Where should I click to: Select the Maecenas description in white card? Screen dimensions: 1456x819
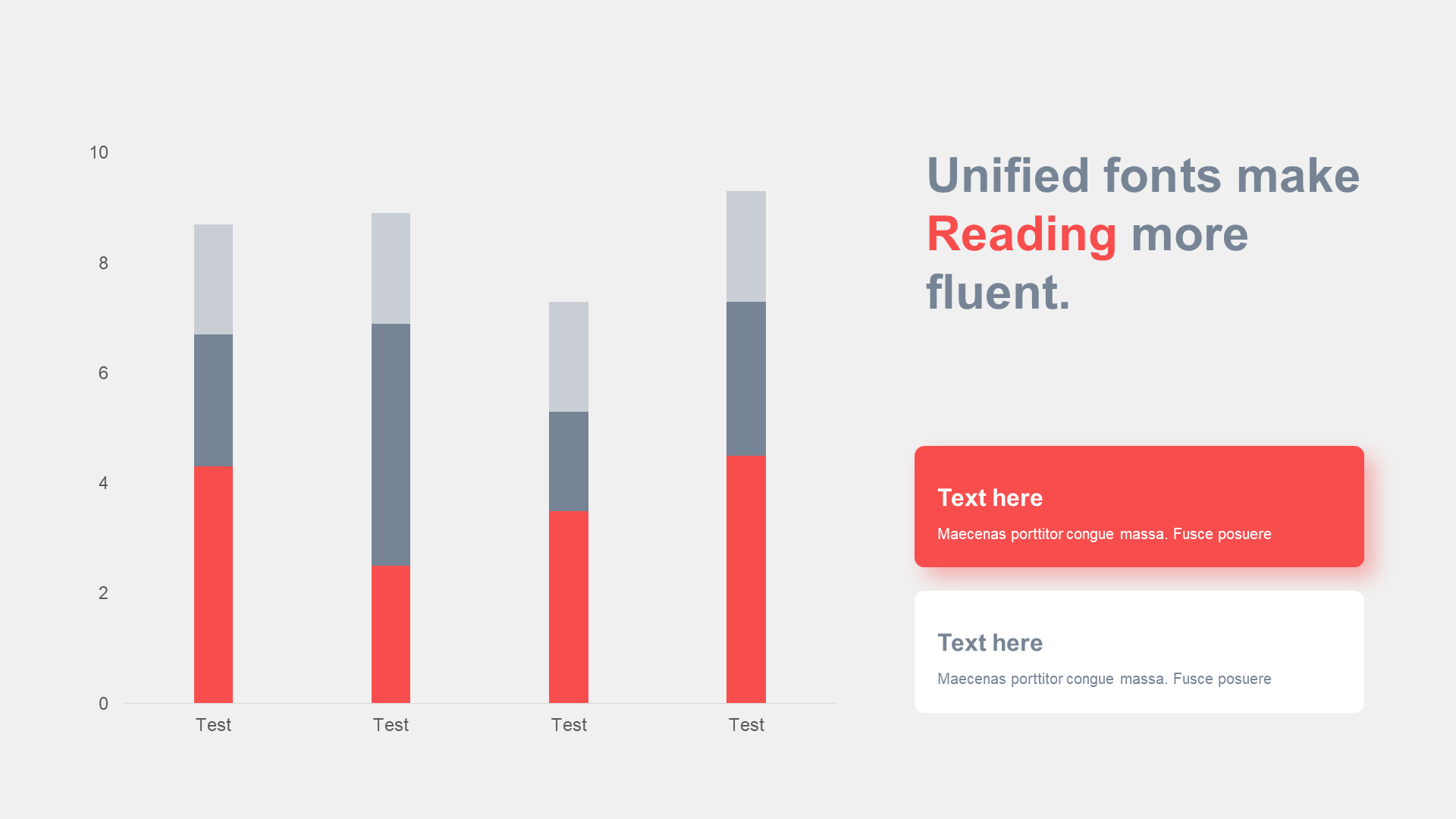pos(1104,679)
